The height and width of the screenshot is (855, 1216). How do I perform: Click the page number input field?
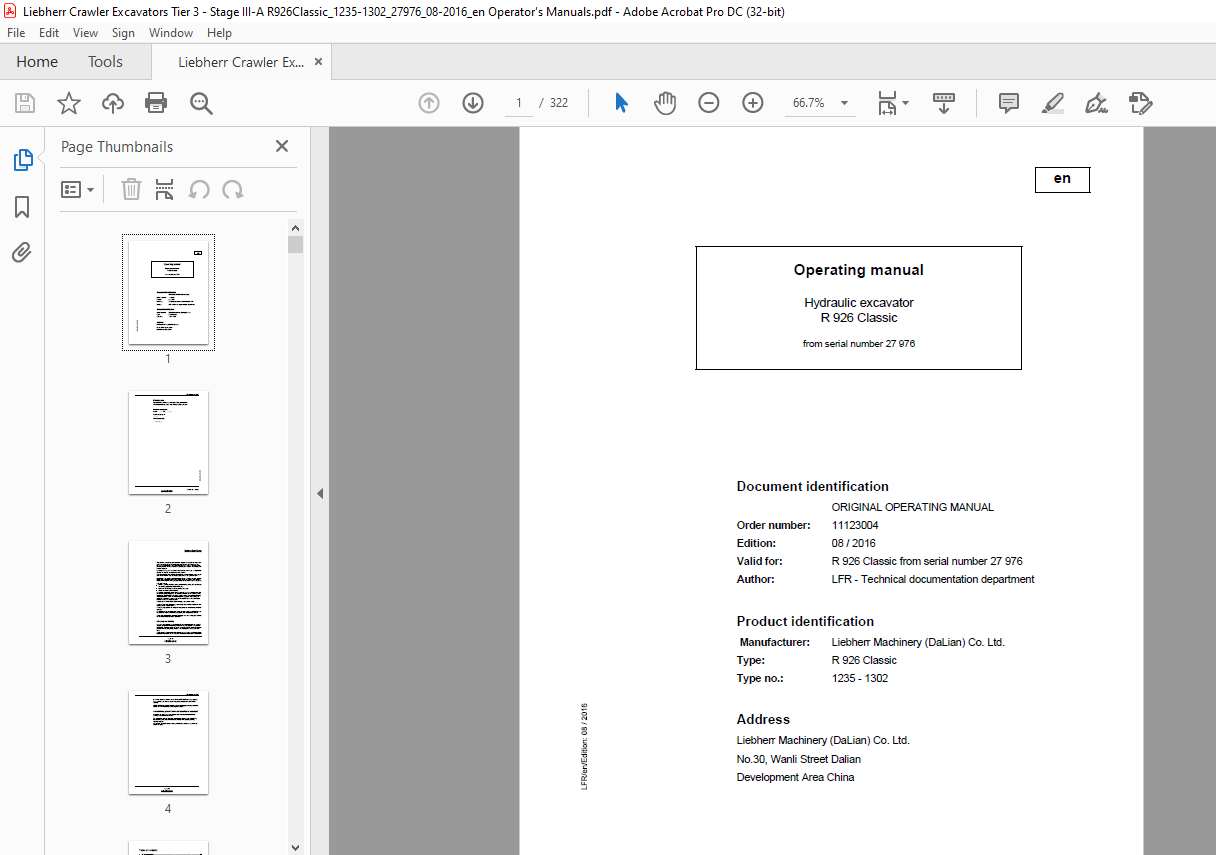[519, 103]
